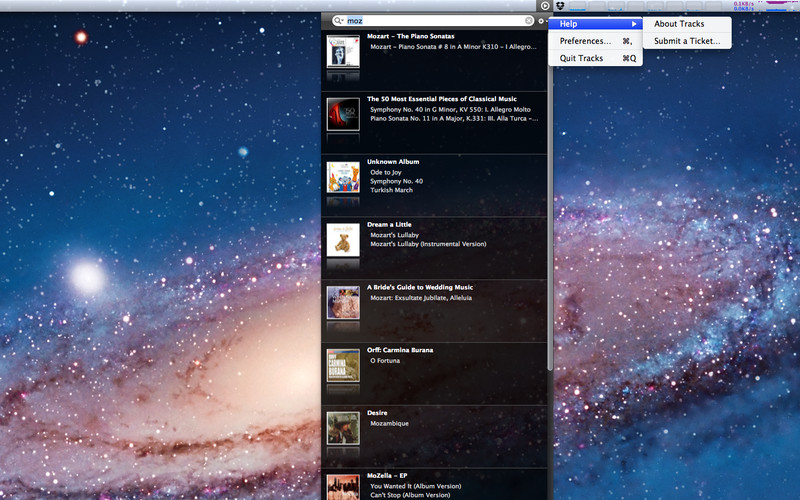Screen dimensions: 800x500
Task: Click inside the 'moz' search field
Action: click(x=430, y=21)
